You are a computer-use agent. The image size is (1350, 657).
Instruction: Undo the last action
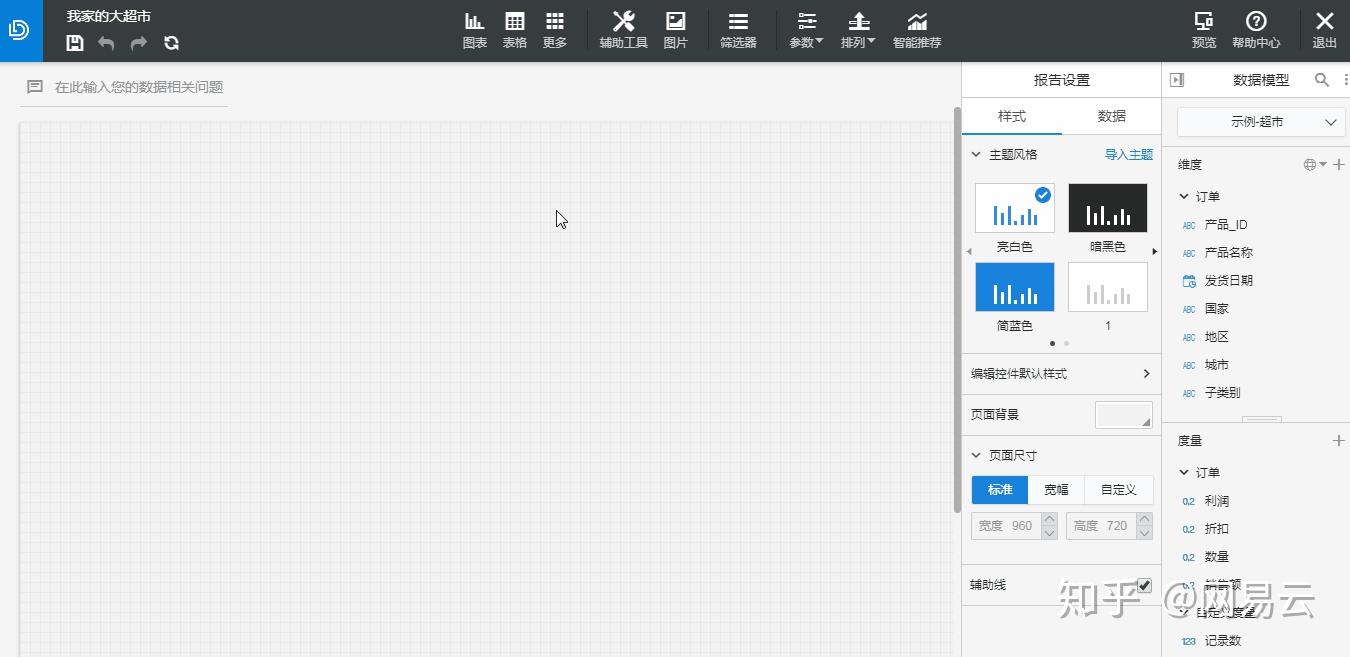(x=107, y=43)
